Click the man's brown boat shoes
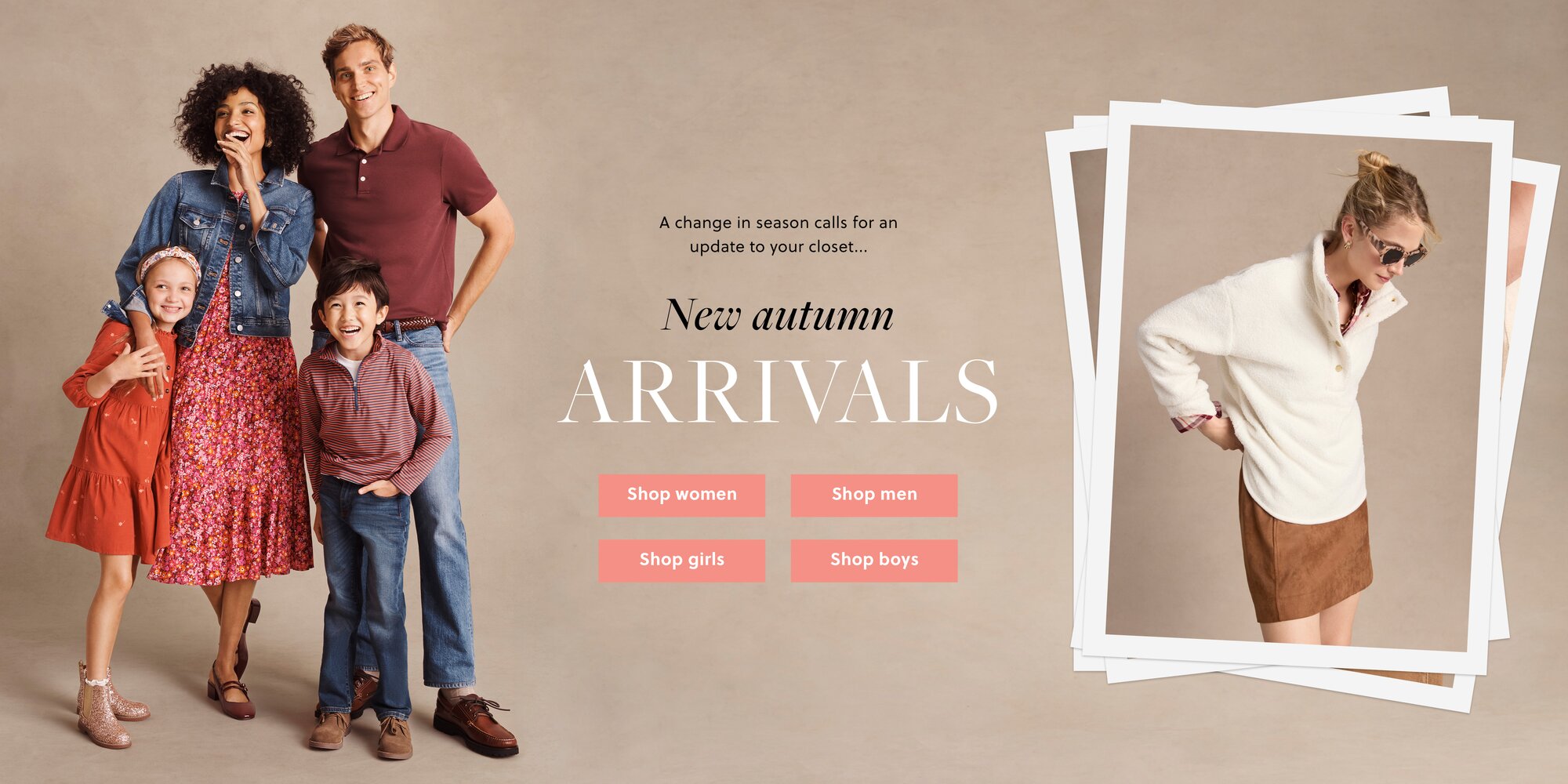This screenshot has width=1568, height=784. (x=475, y=723)
